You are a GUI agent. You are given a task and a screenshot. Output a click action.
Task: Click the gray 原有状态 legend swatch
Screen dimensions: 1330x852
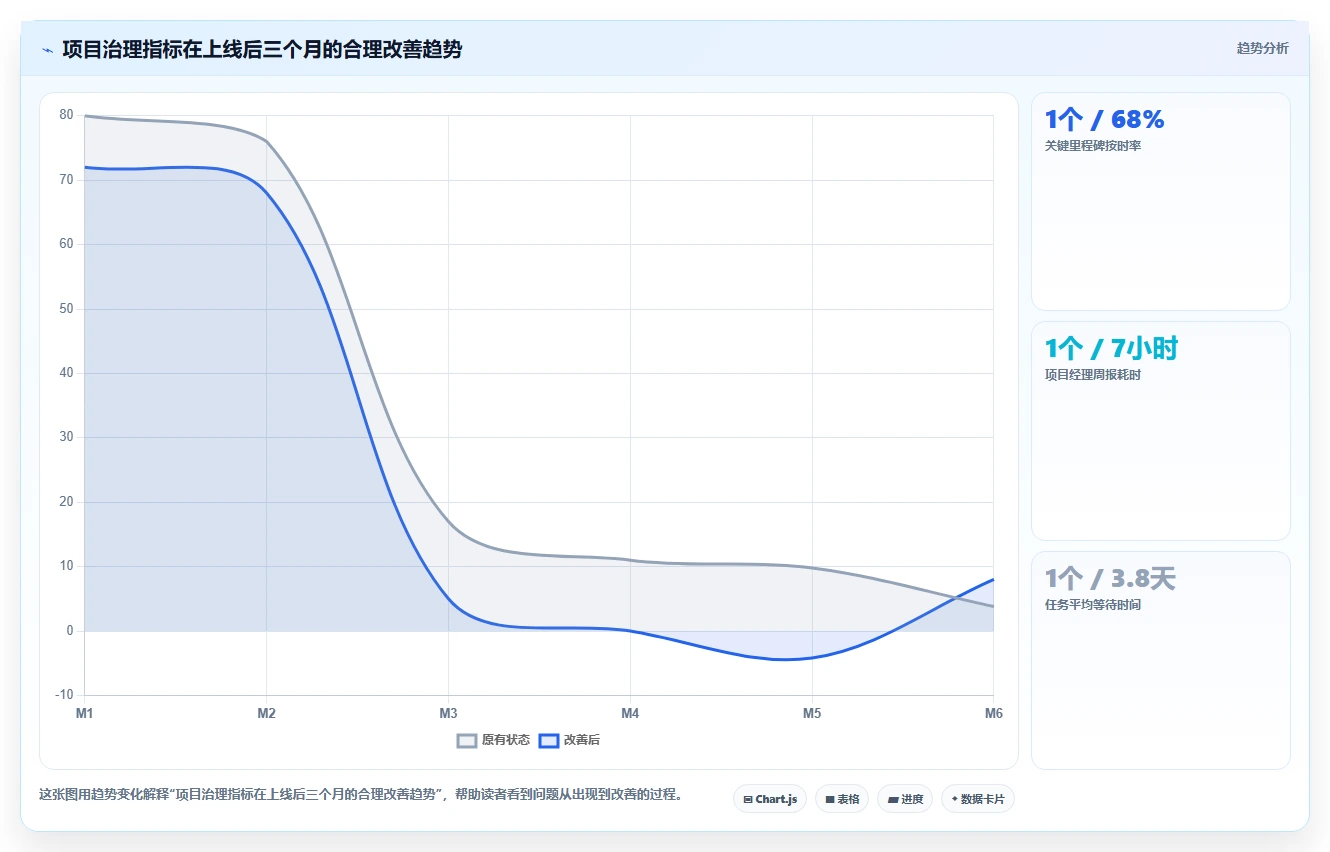[x=467, y=740]
